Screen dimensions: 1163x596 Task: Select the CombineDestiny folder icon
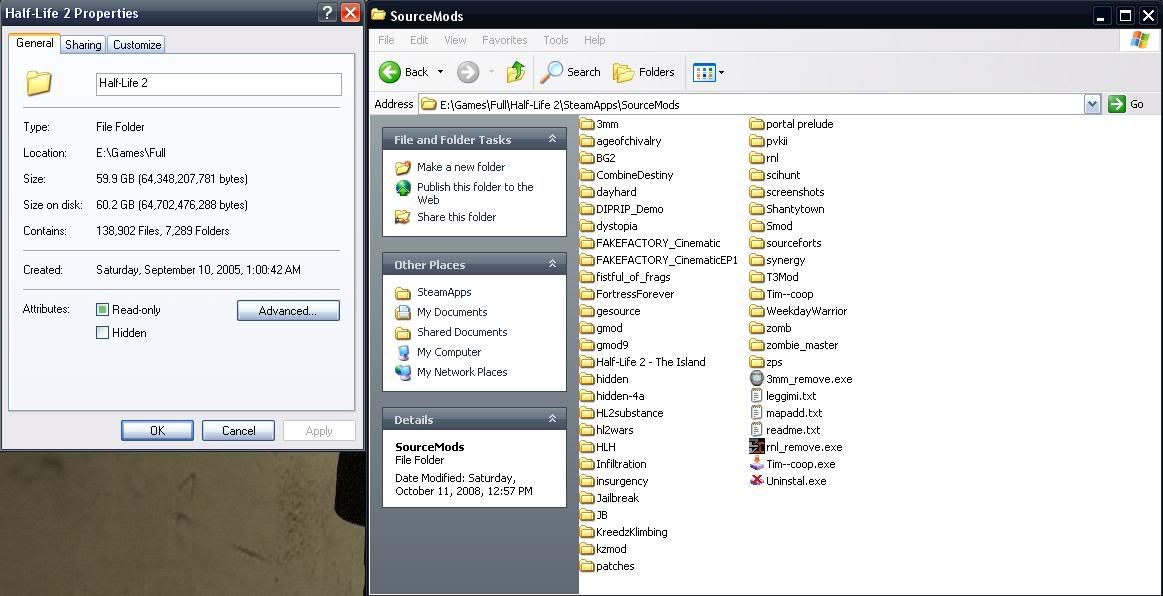click(587, 175)
